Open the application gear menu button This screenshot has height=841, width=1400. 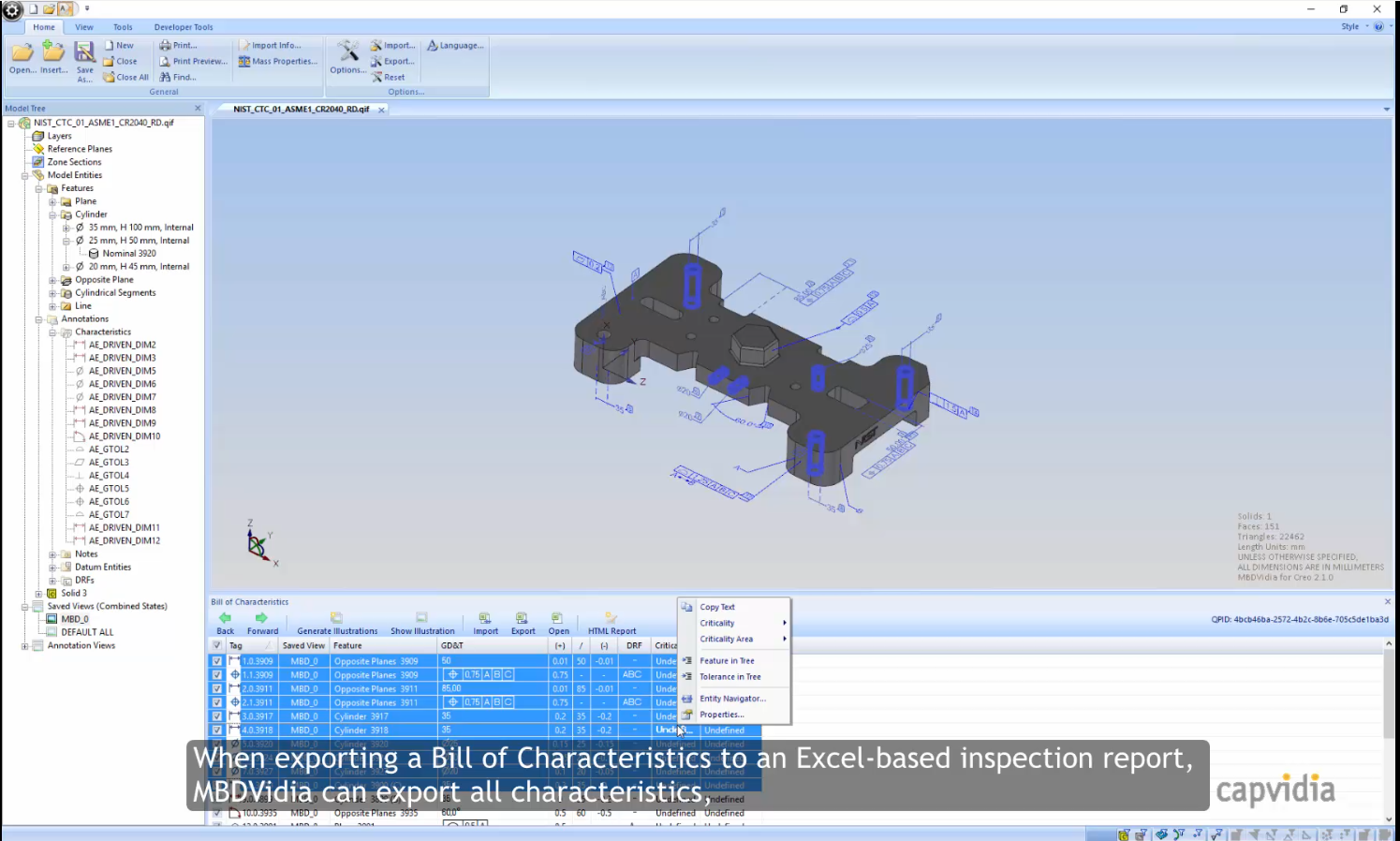(x=12, y=10)
